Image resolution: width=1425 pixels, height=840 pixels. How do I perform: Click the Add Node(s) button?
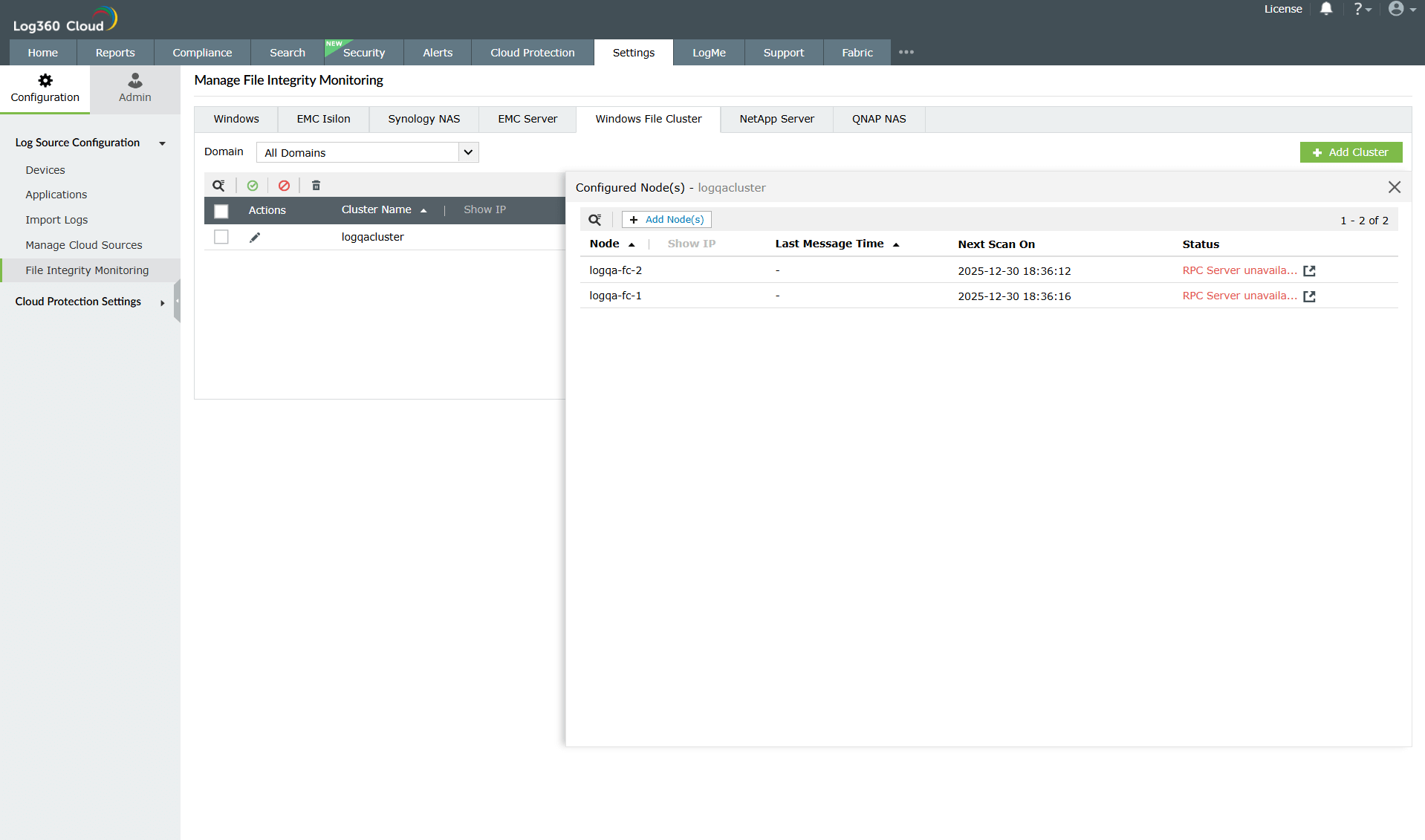tap(666, 219)
